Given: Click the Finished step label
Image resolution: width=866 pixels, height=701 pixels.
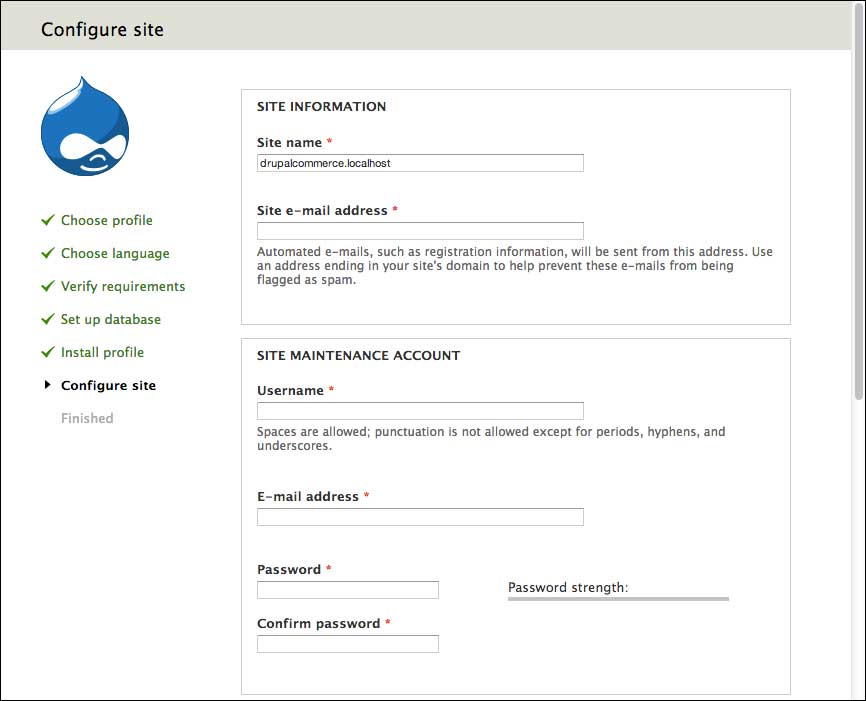Looking at the screenshot, I should pyautogui.click(x=87, y=418).
